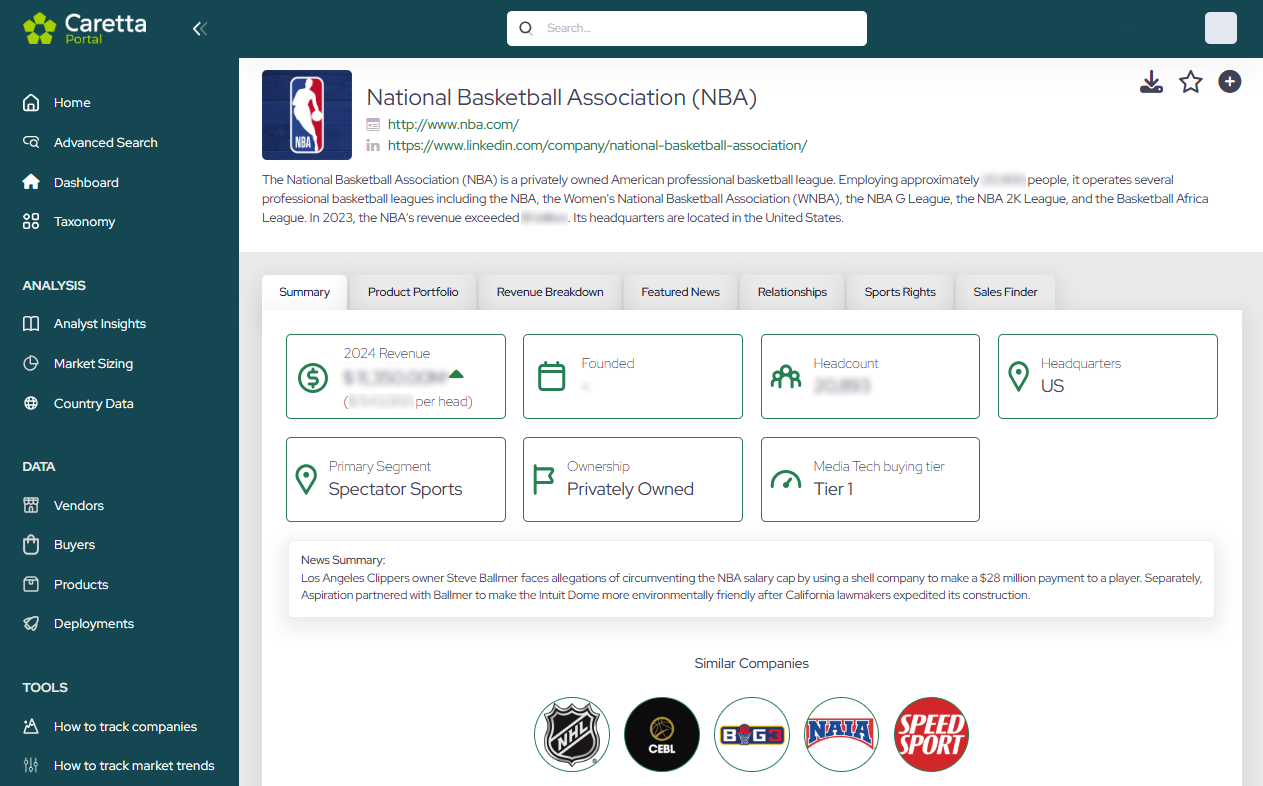Click the green revenue up arrow
Viewport: 1263px width, 786px height.
point(456,374)
